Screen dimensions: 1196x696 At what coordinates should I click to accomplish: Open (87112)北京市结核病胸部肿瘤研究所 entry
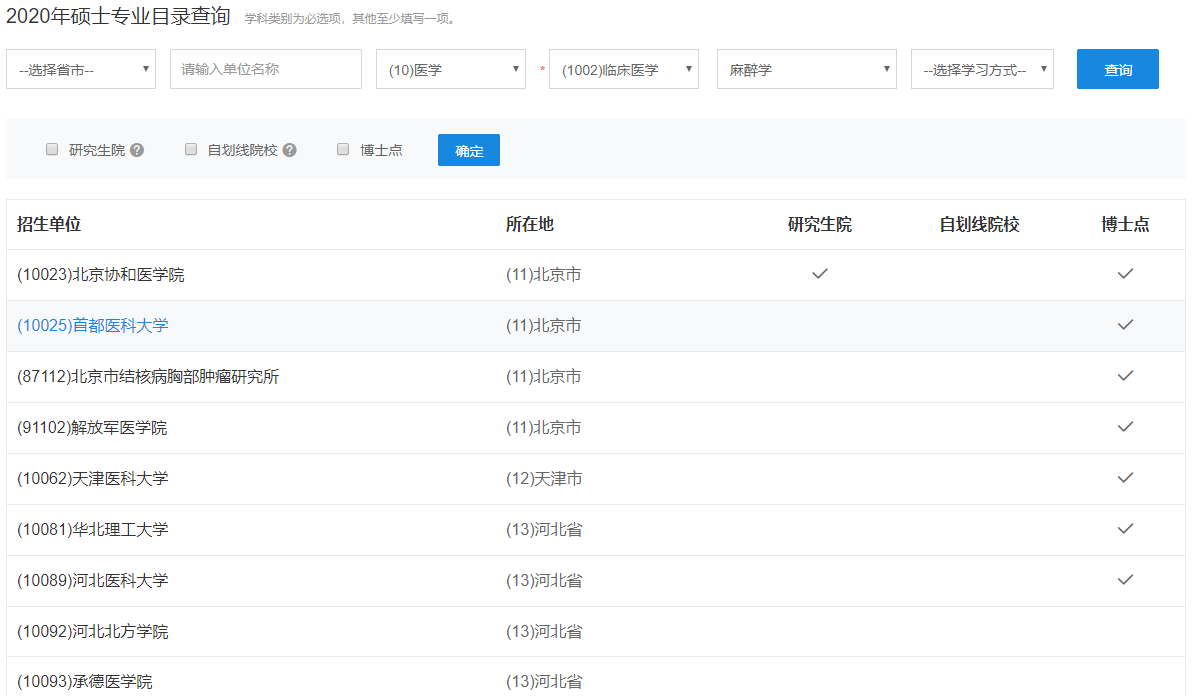click(x=148, y=377)
